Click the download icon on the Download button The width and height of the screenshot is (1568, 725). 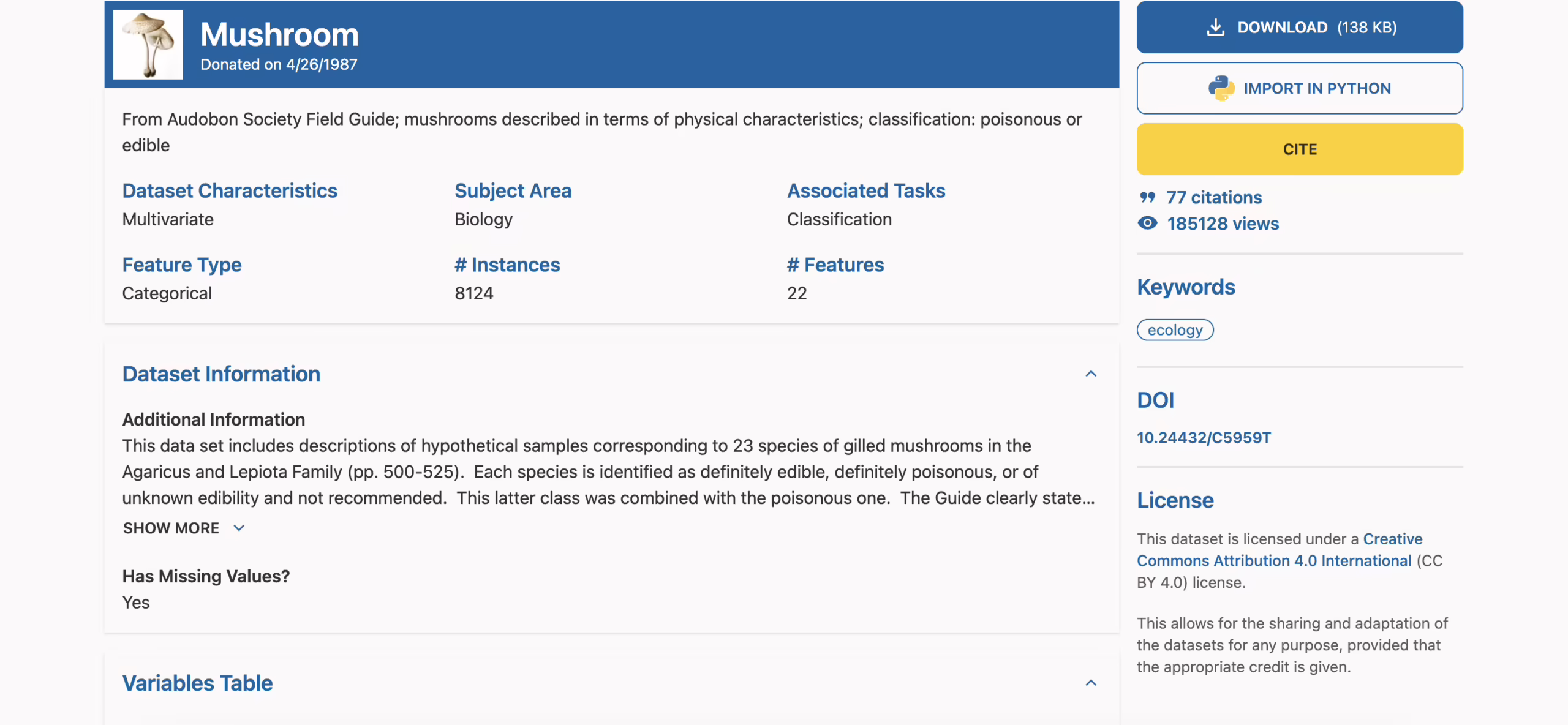1215,27
